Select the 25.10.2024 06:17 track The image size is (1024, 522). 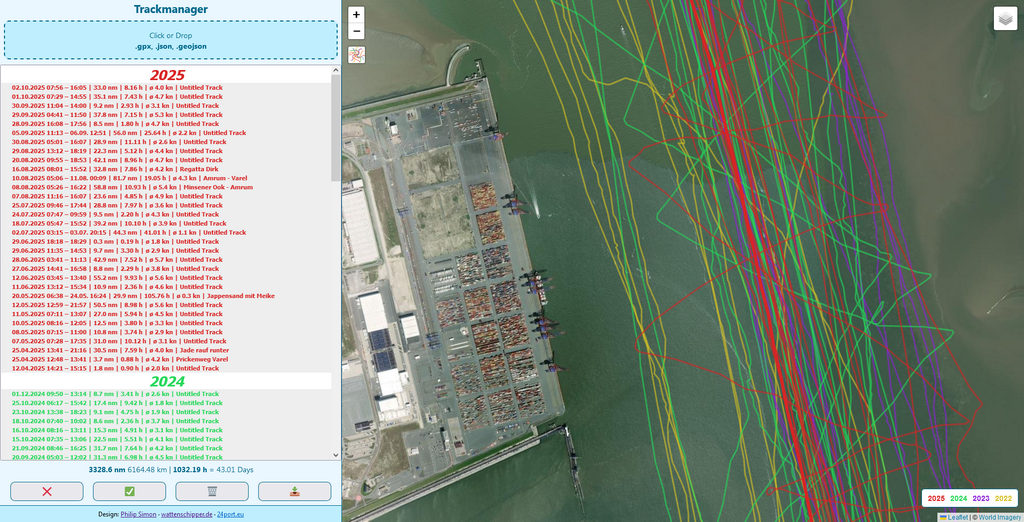click(x=167, y=403)
